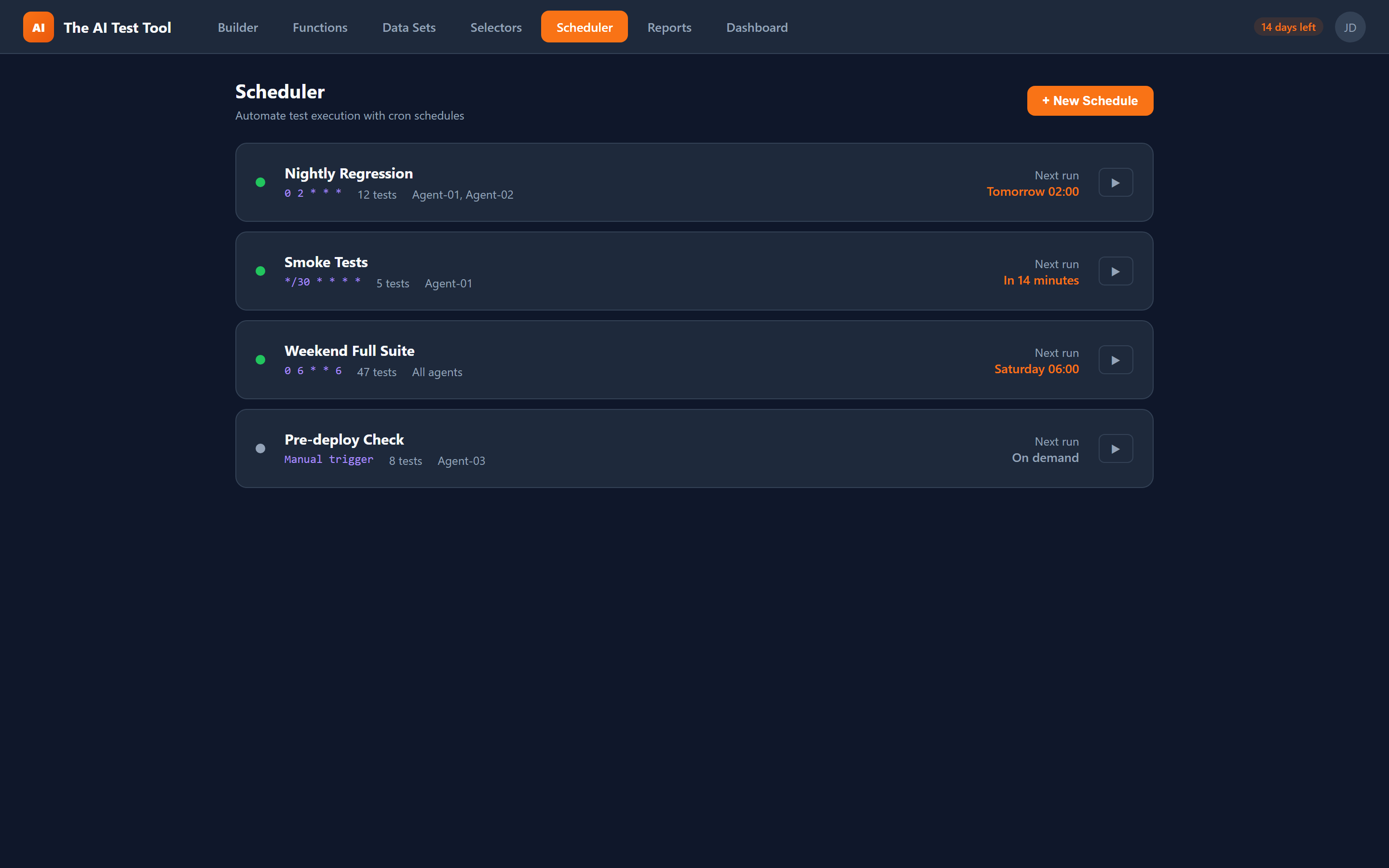Image resolution: width=1389 pixels, height=868 pixels.
Task: Toggle Weekend Full Suite status dot
Action: (260, 360)
